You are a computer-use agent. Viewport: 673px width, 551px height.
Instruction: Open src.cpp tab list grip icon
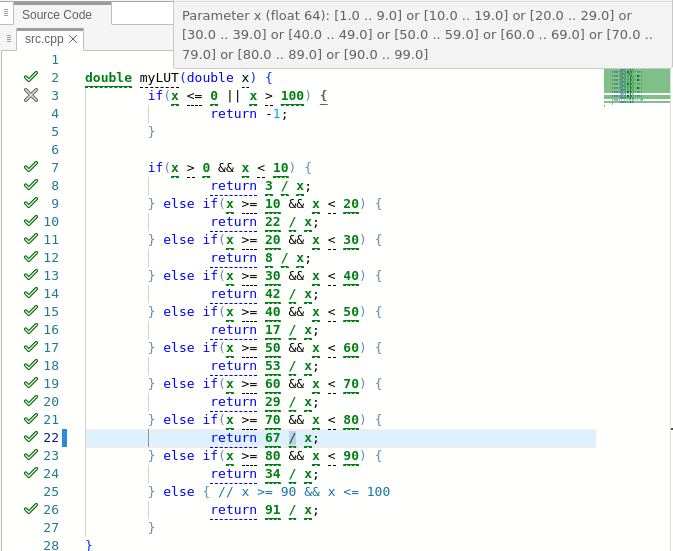click(9, 39)
